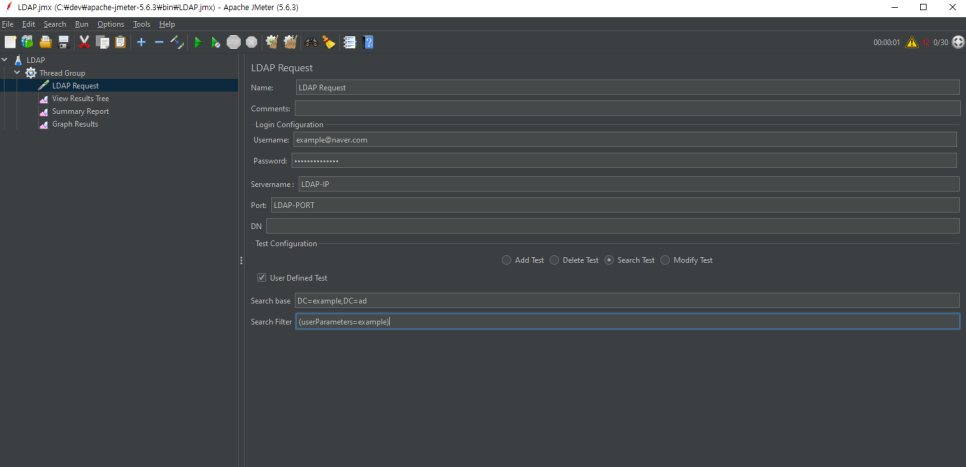Click the red error count 12
Image resolution: width=966 pixels, height=467 pixels.
pos(926,43)
